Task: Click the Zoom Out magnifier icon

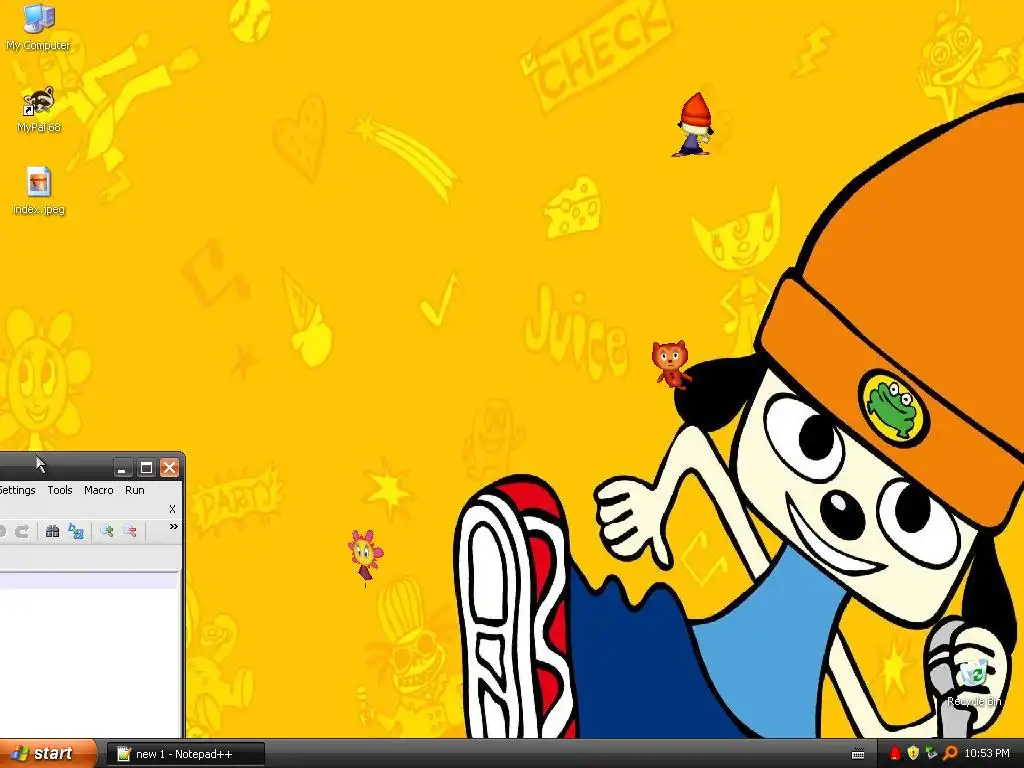Action: (x=129, y=532)
